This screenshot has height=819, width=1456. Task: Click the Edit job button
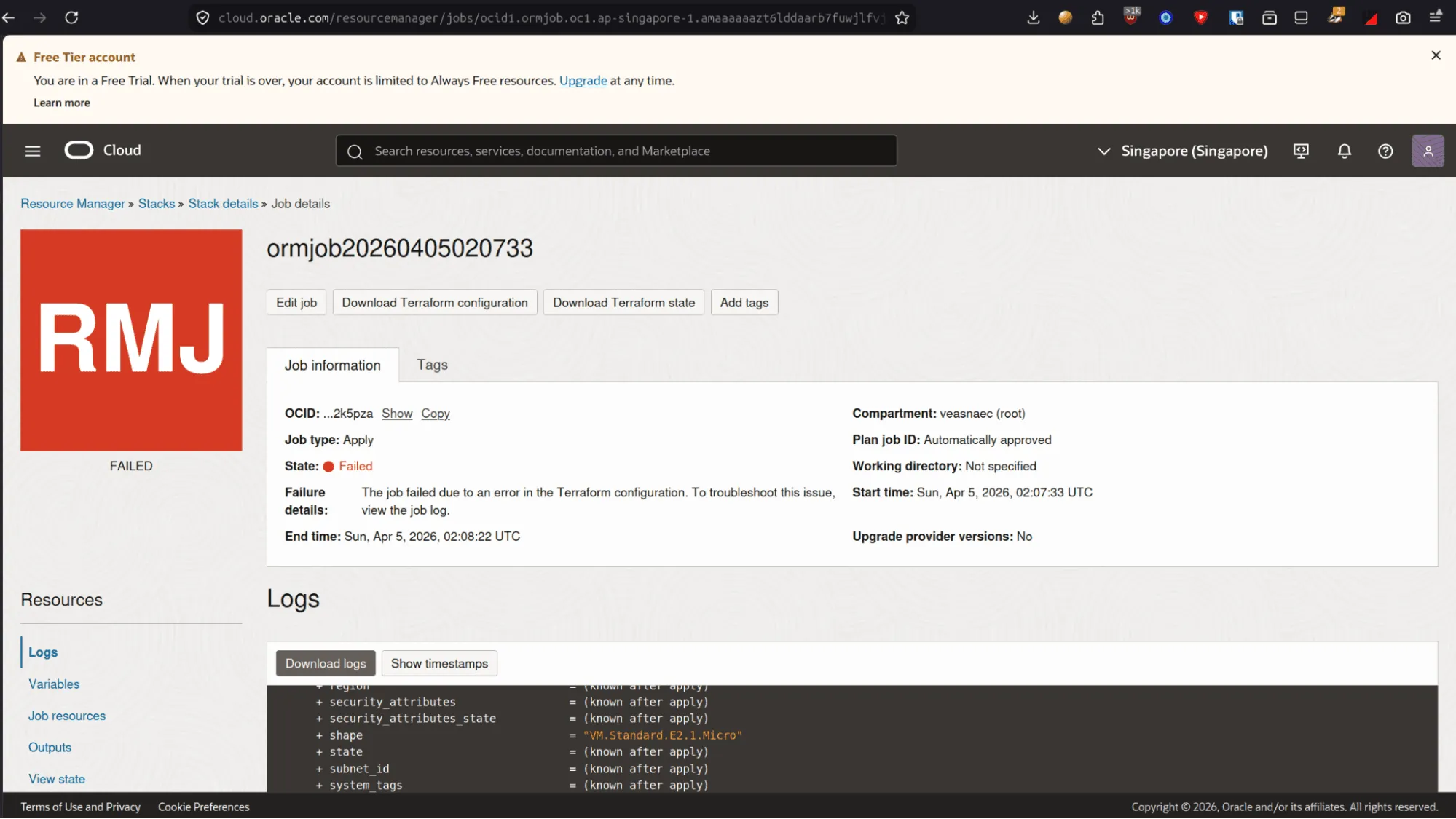(x=296, y=303)
